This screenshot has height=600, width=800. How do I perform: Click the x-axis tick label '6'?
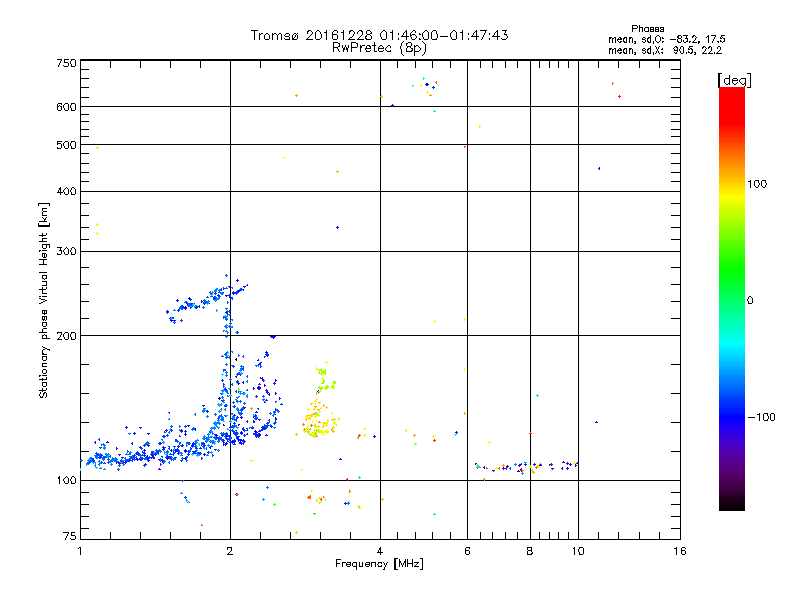(x=467, y=551)
